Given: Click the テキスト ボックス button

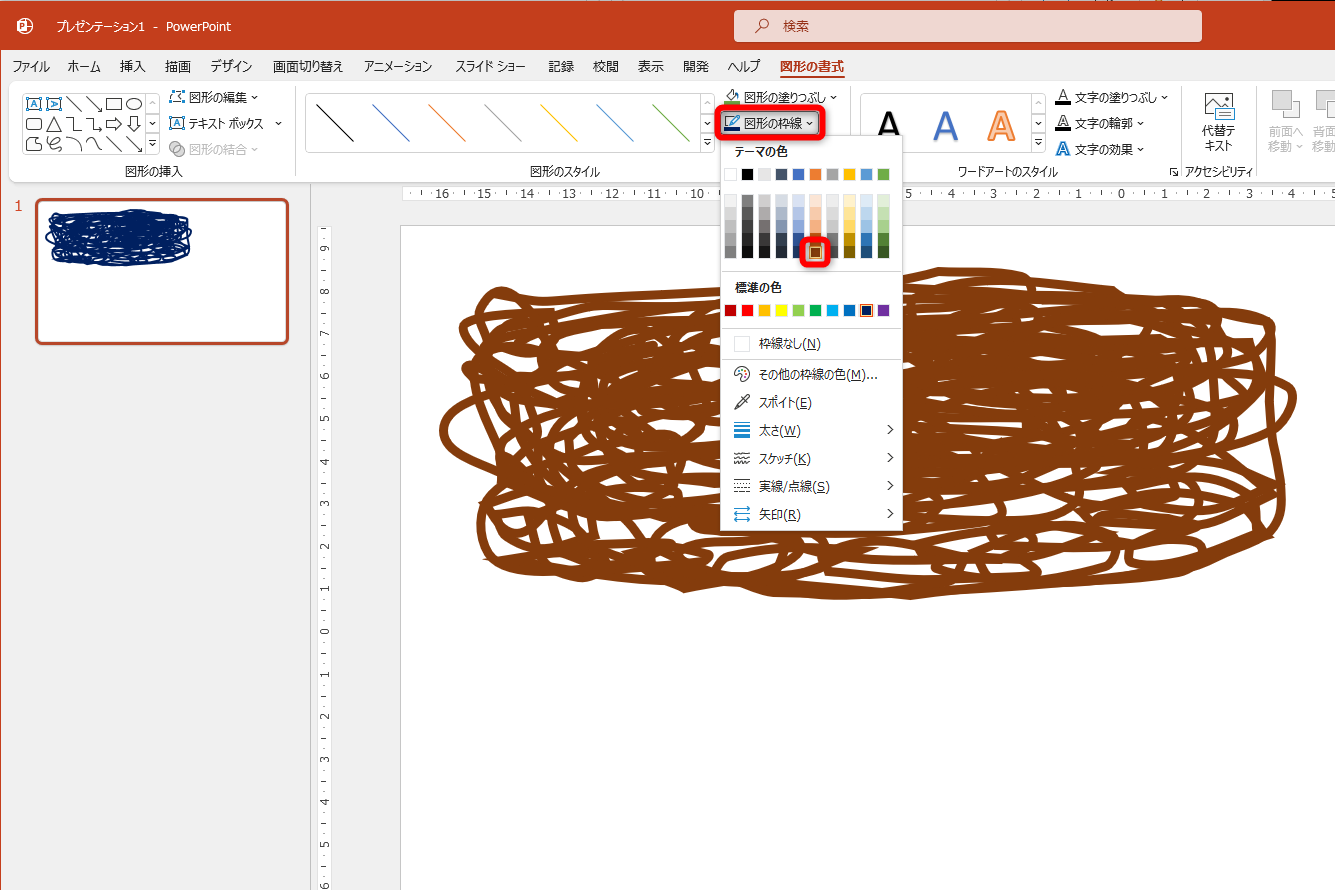Looking at the screenshot, I should point(216,123).
